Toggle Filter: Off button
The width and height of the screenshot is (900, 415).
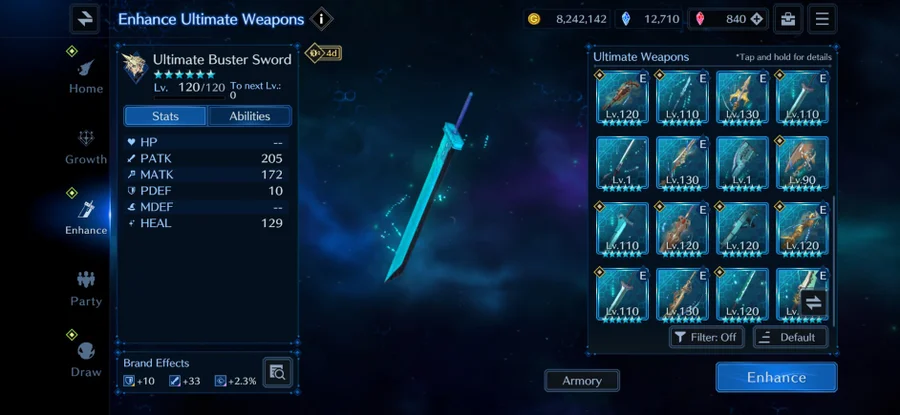tap(707, 338)
